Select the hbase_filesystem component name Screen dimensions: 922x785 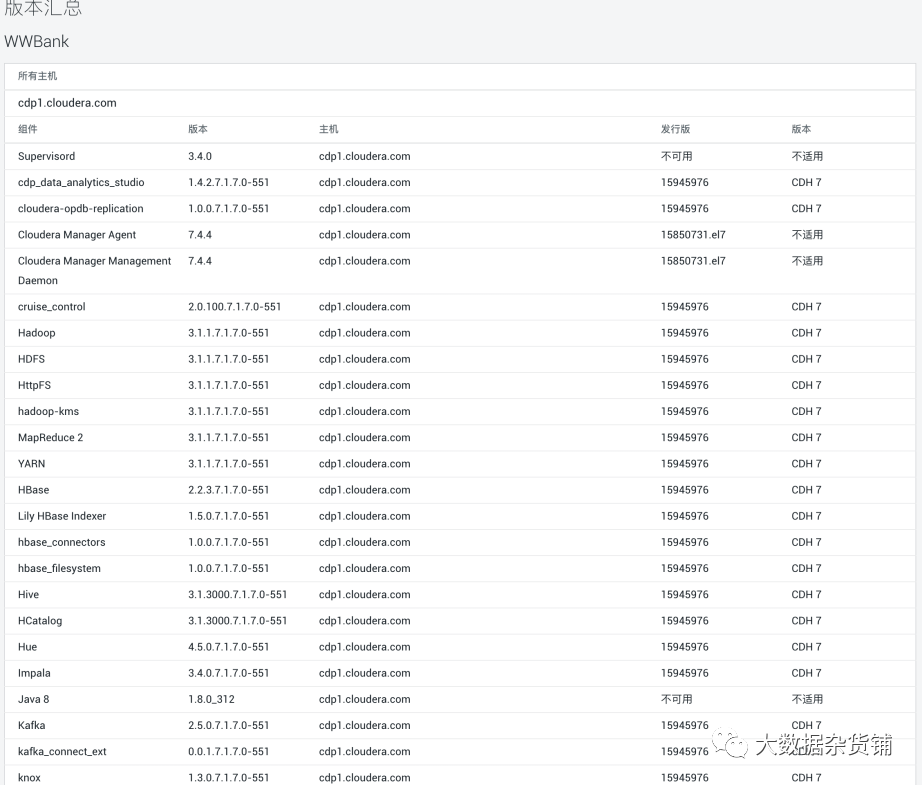point(59,569)
